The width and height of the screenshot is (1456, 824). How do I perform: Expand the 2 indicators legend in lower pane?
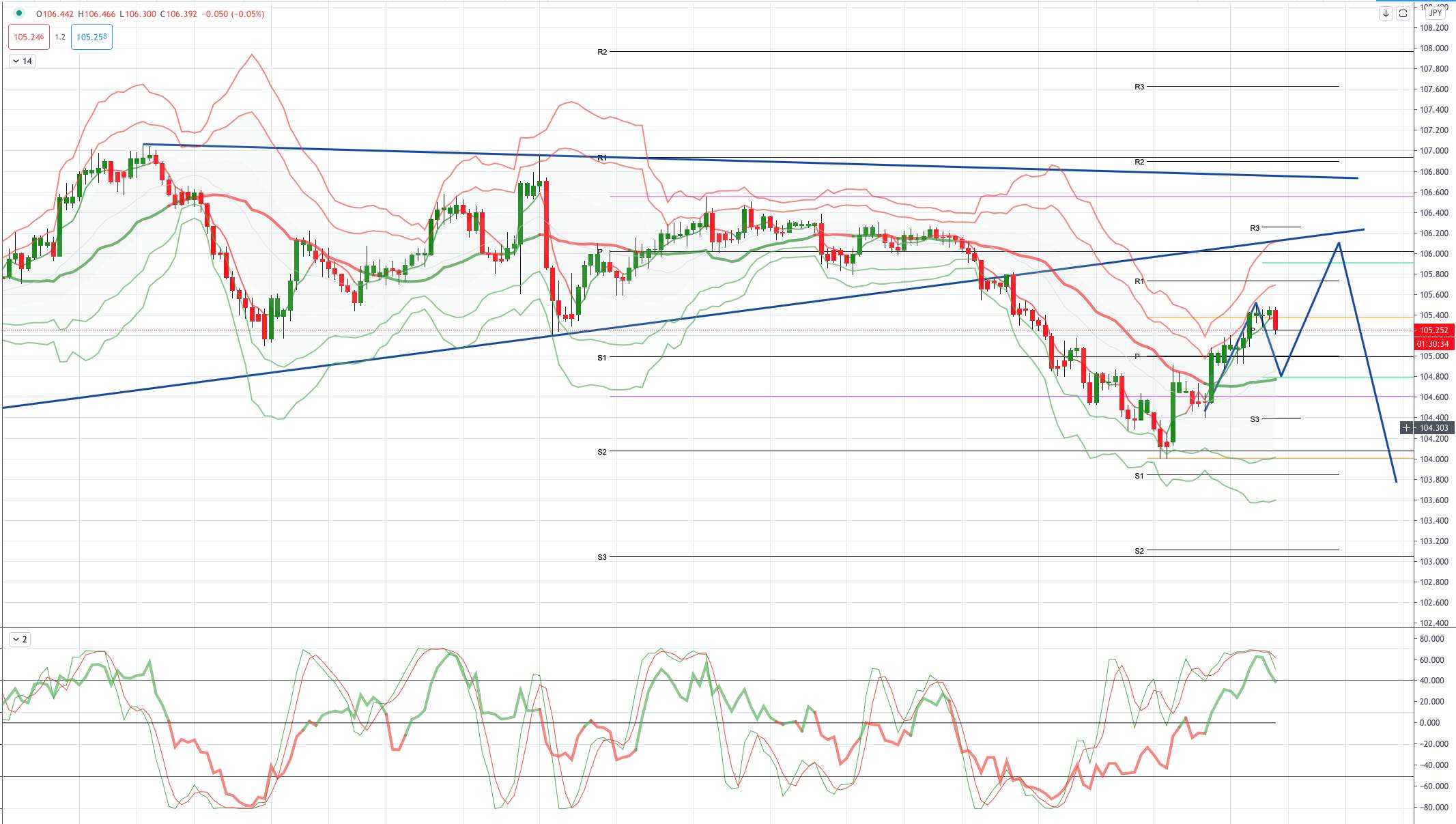(20, 640)
